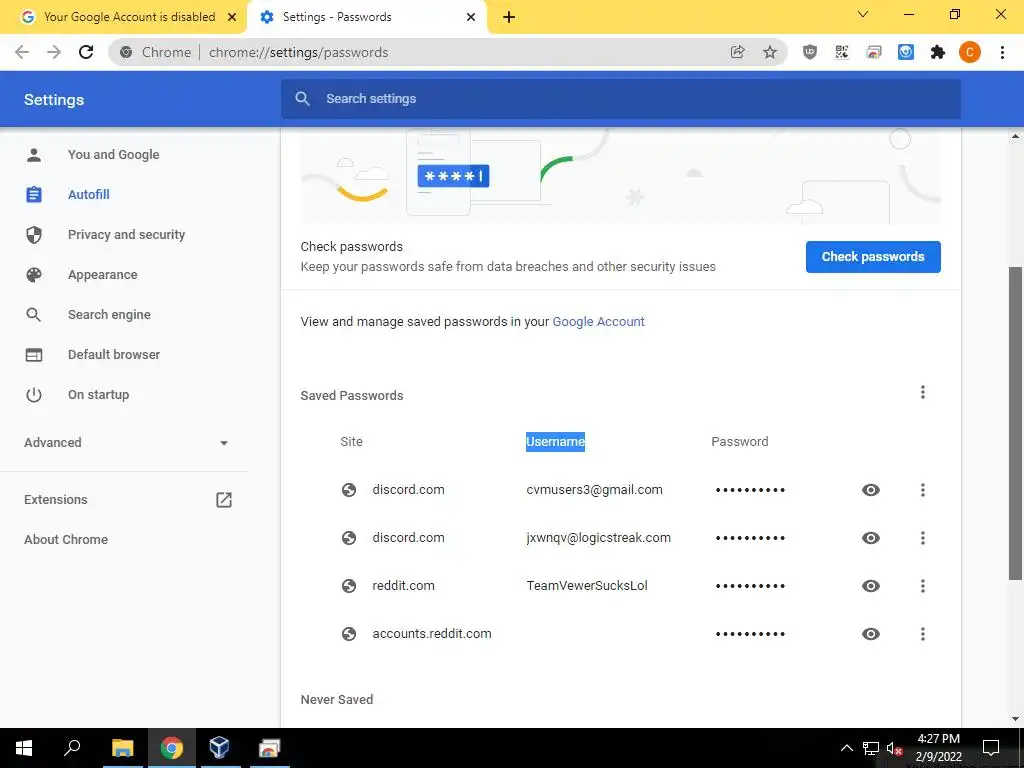This screenshot has height=768, width=1024.
Task: Select Autofill in the sidebar
Action: 89,195
